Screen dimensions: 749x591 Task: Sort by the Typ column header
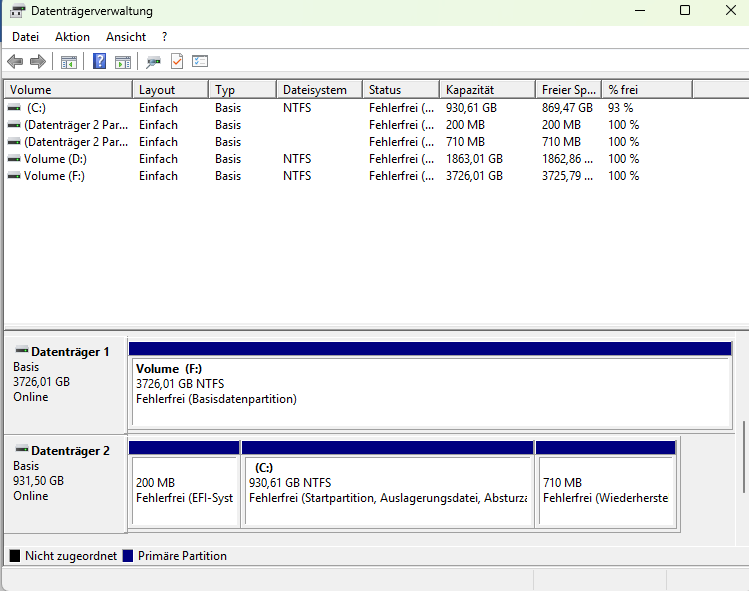(x=243, y=89)
